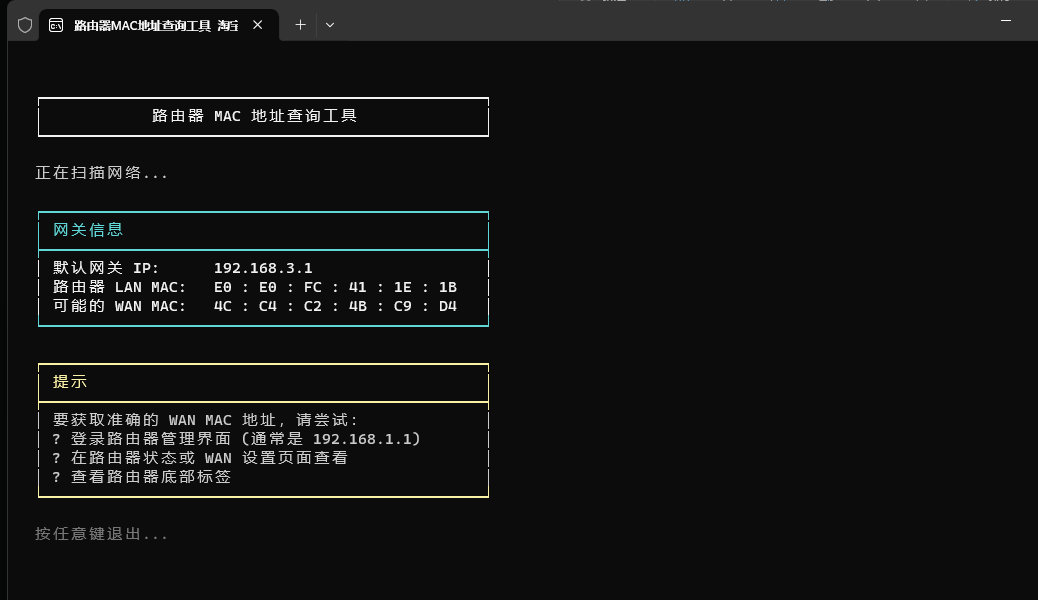Click the 按任意键退出 prompt
This screenshot has width=1038, height=600.
(x=101, y=534)
